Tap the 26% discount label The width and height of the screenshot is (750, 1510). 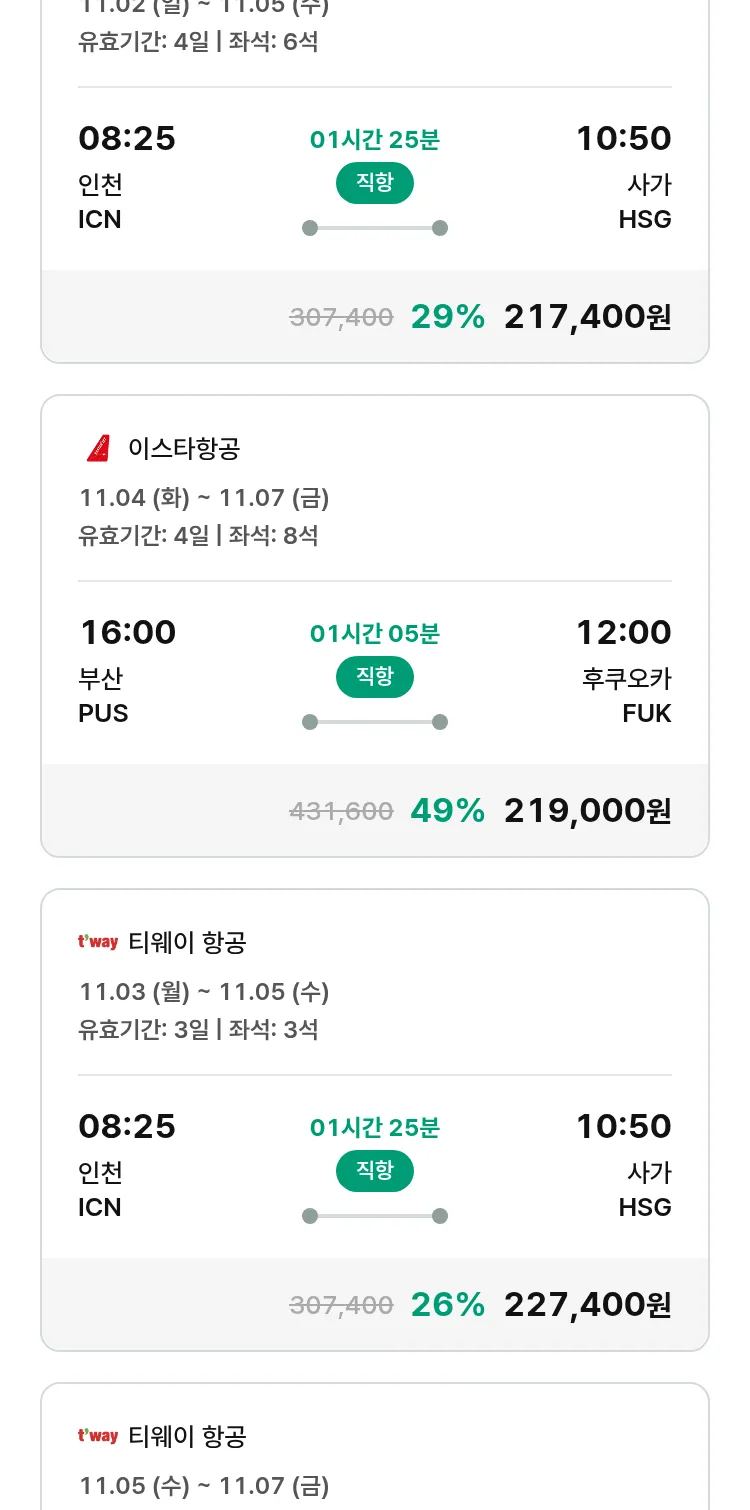(x=447, y=1305)
